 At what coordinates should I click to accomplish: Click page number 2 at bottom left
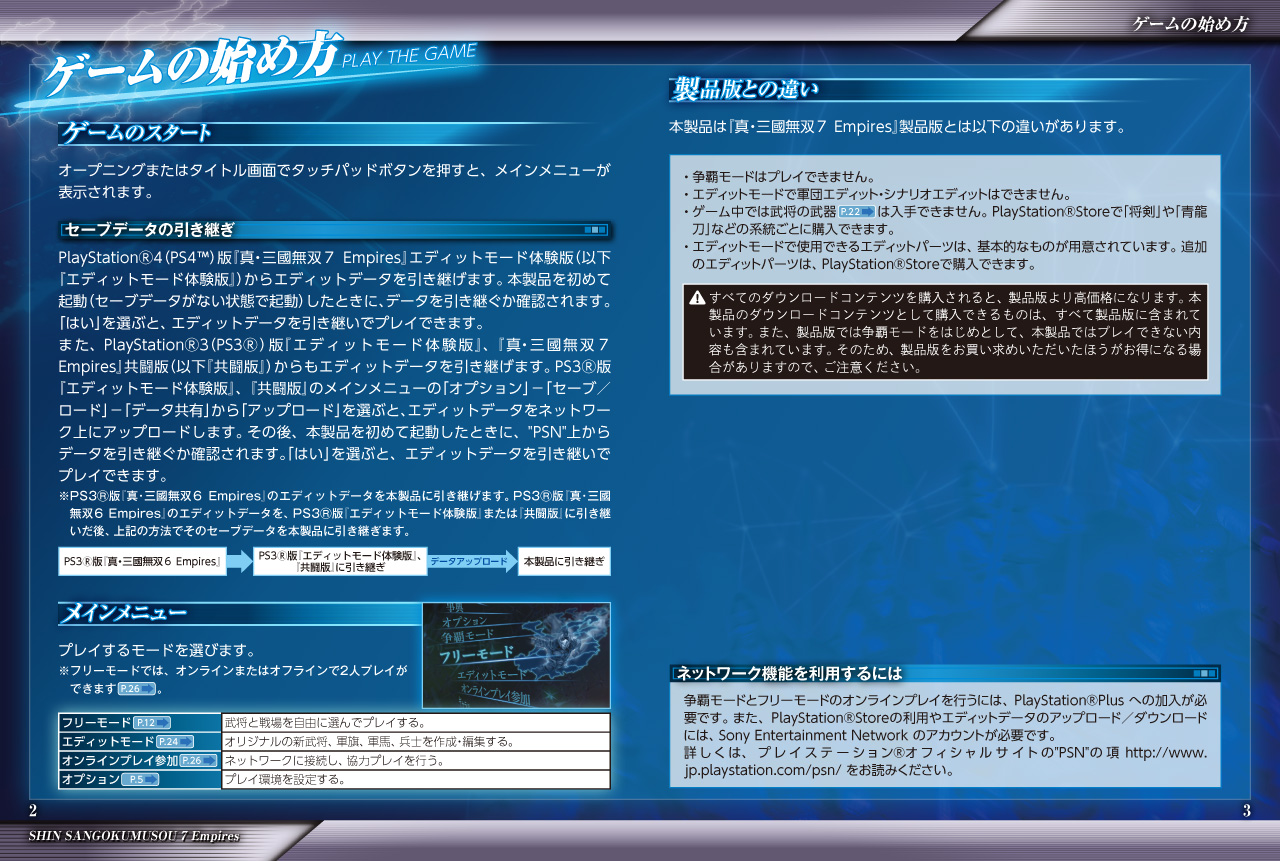[33, 811]
